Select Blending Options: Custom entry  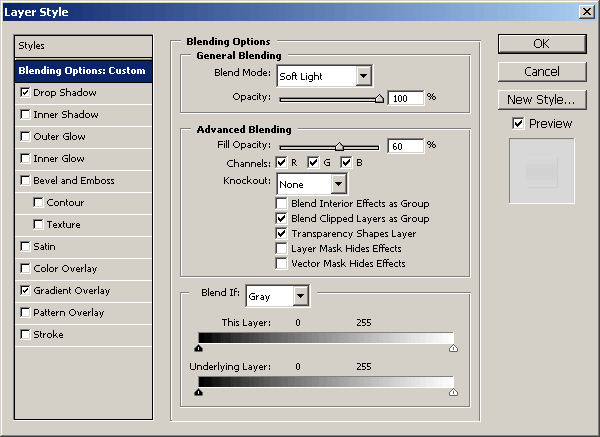click(x=83, y=71)
